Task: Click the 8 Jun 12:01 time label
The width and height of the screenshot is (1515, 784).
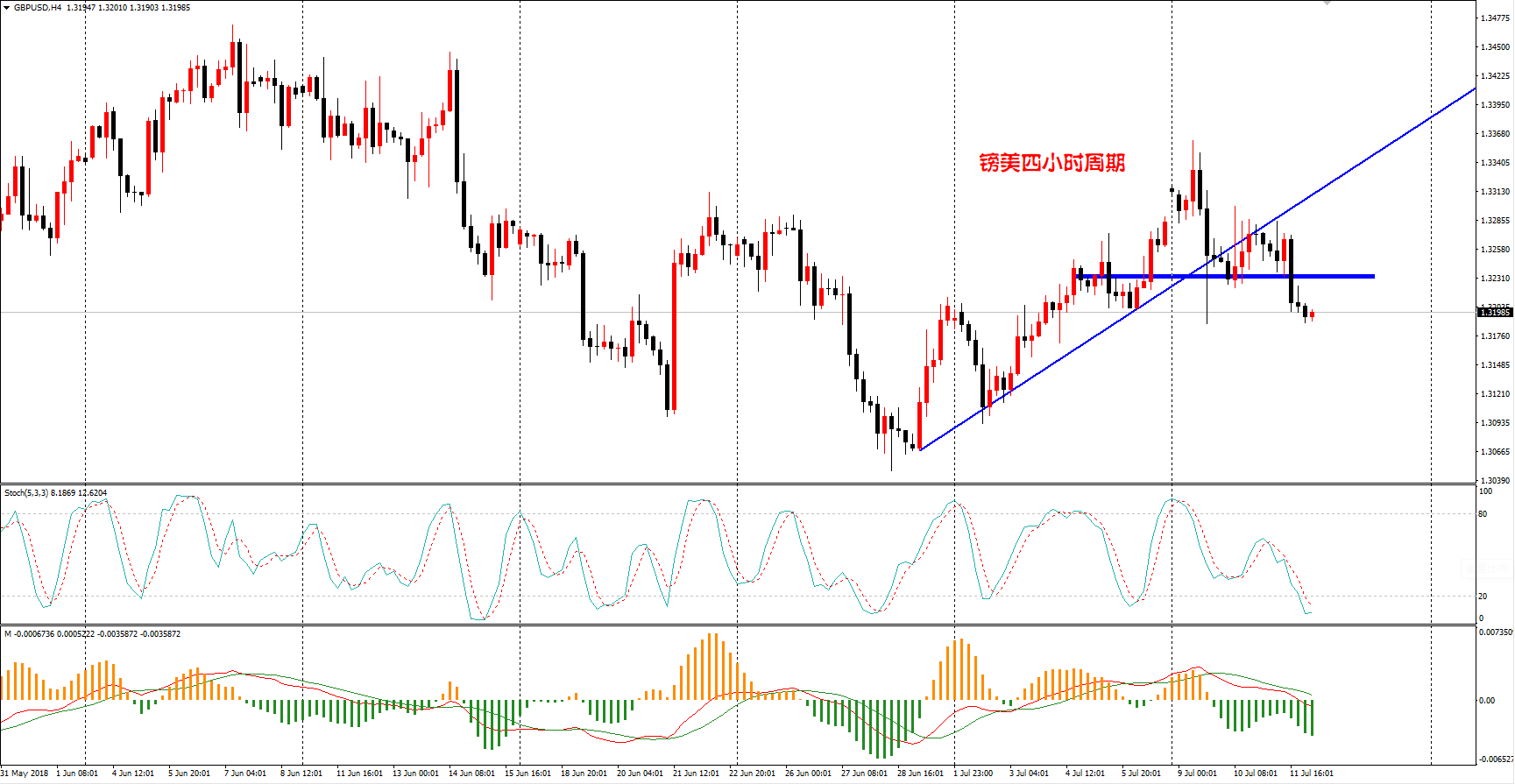Action: pos(301,773)
